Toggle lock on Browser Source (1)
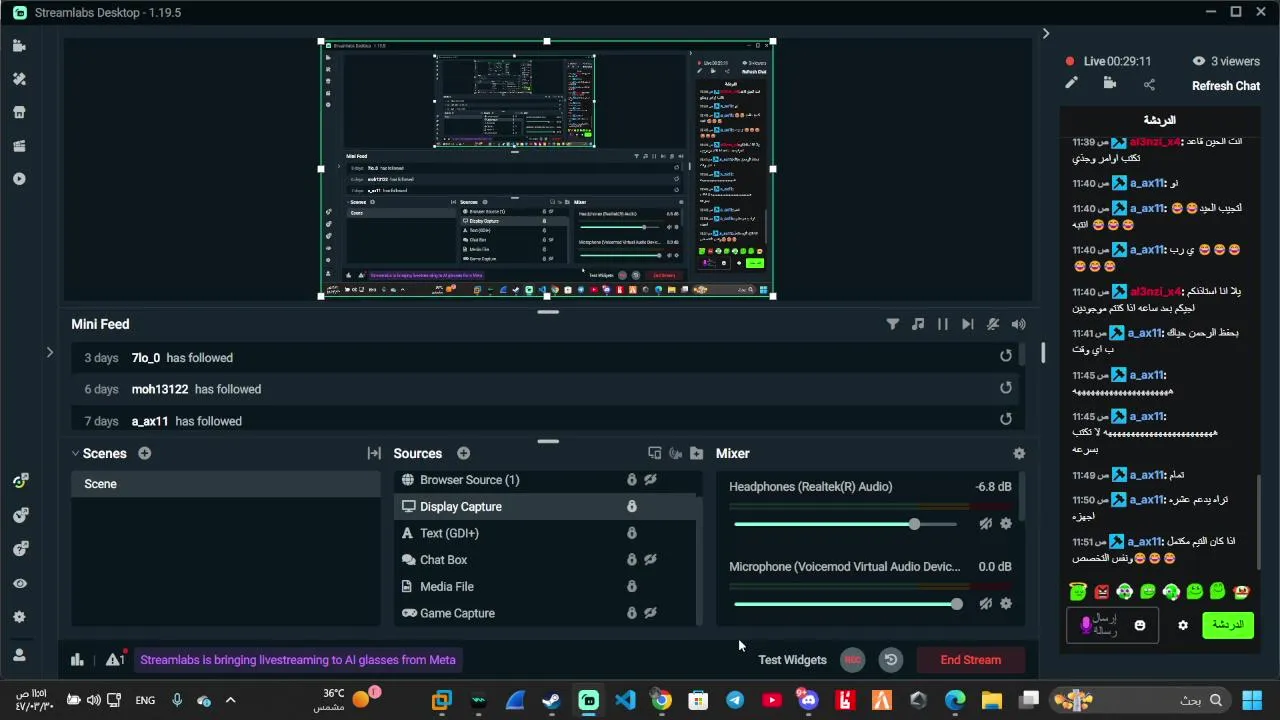The height and width of the screenshot is (720, 1280). point(632,480)
